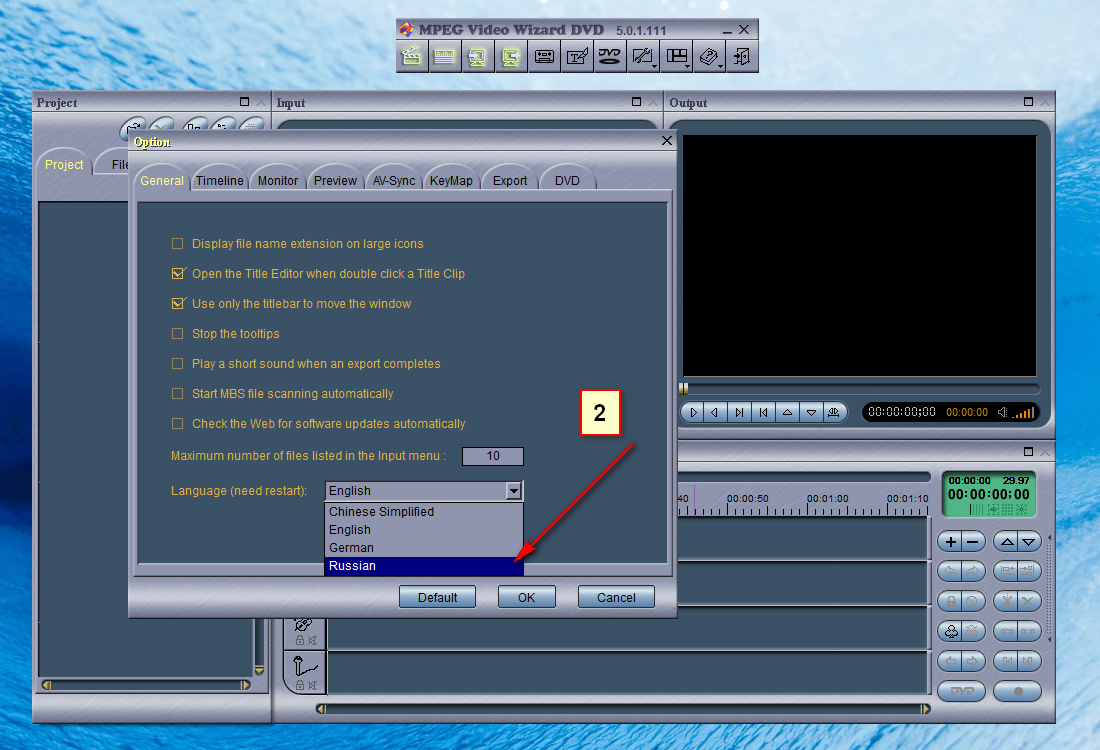Enable Start MBS file scanning automatically

coord(177,394)
